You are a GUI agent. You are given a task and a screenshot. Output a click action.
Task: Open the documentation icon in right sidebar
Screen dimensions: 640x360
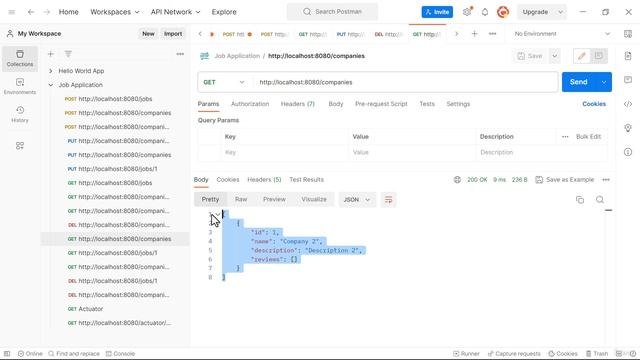pyautogui.click(x=628, y=56)
